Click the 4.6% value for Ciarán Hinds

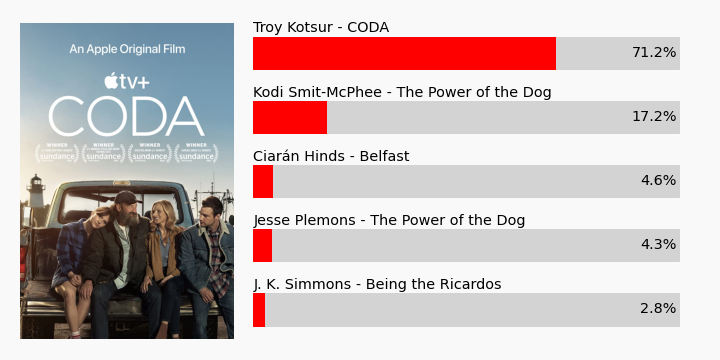click(x=658, y=180)
